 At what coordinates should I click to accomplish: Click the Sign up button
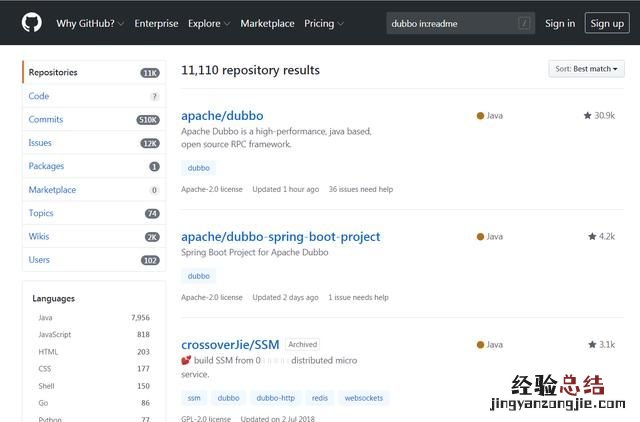(606, 23)
